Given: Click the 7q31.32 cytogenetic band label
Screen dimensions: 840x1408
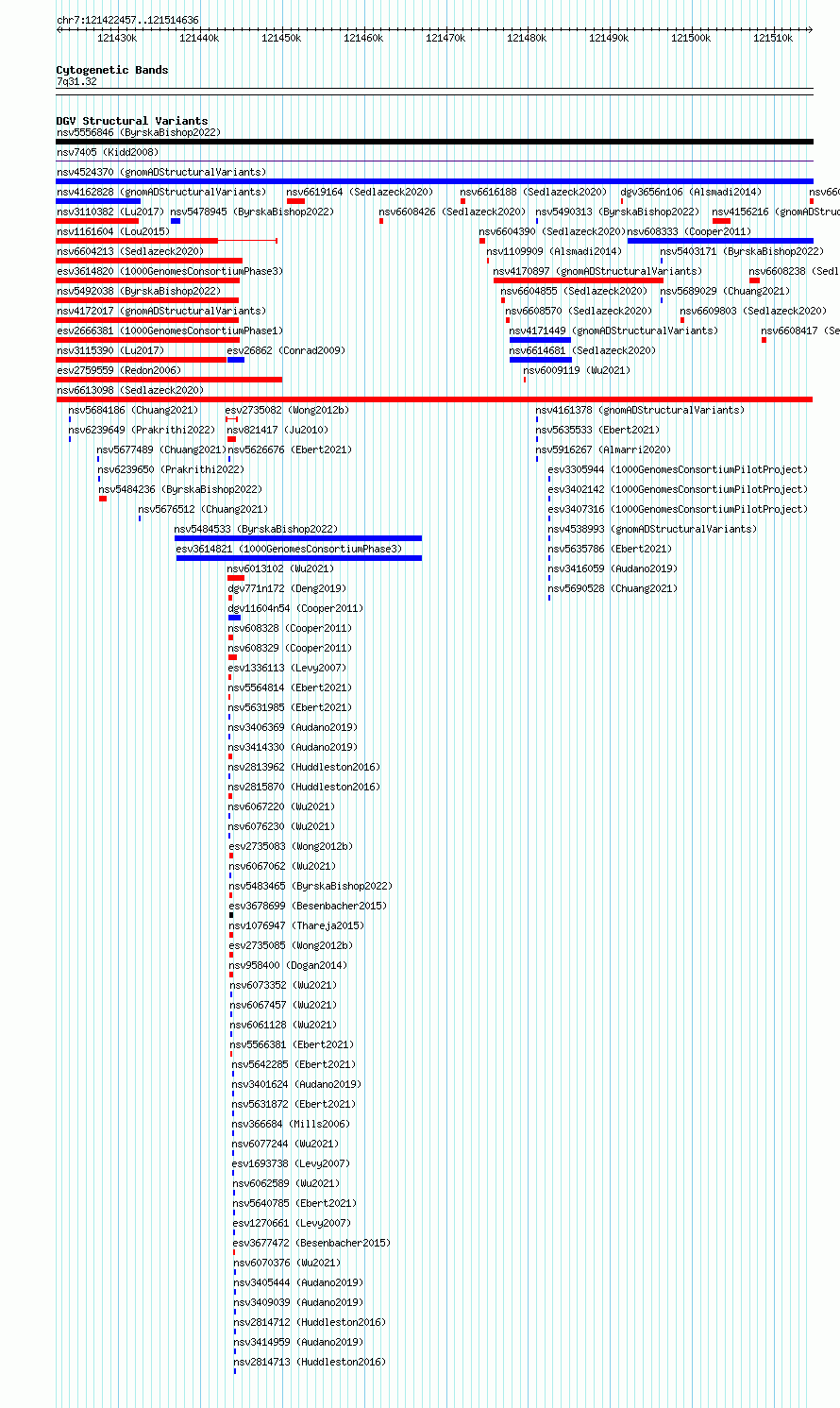Looking at the screenshot, I should coord(76,81).
